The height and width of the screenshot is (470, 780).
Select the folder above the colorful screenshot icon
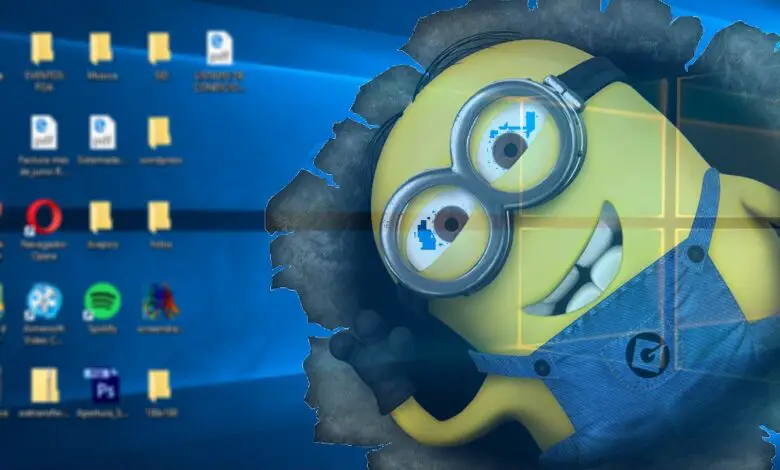tap(160, 217)
